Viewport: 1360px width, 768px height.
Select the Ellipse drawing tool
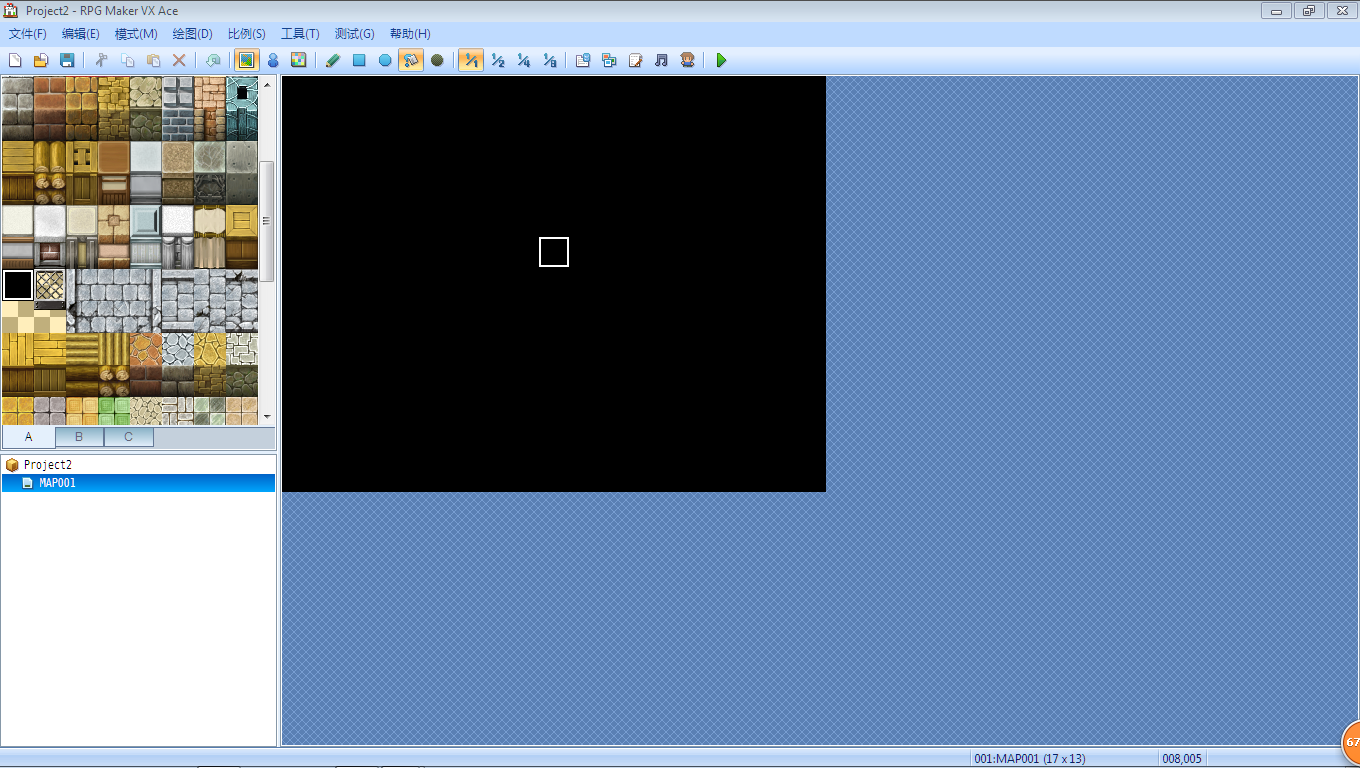pos(385,60)
